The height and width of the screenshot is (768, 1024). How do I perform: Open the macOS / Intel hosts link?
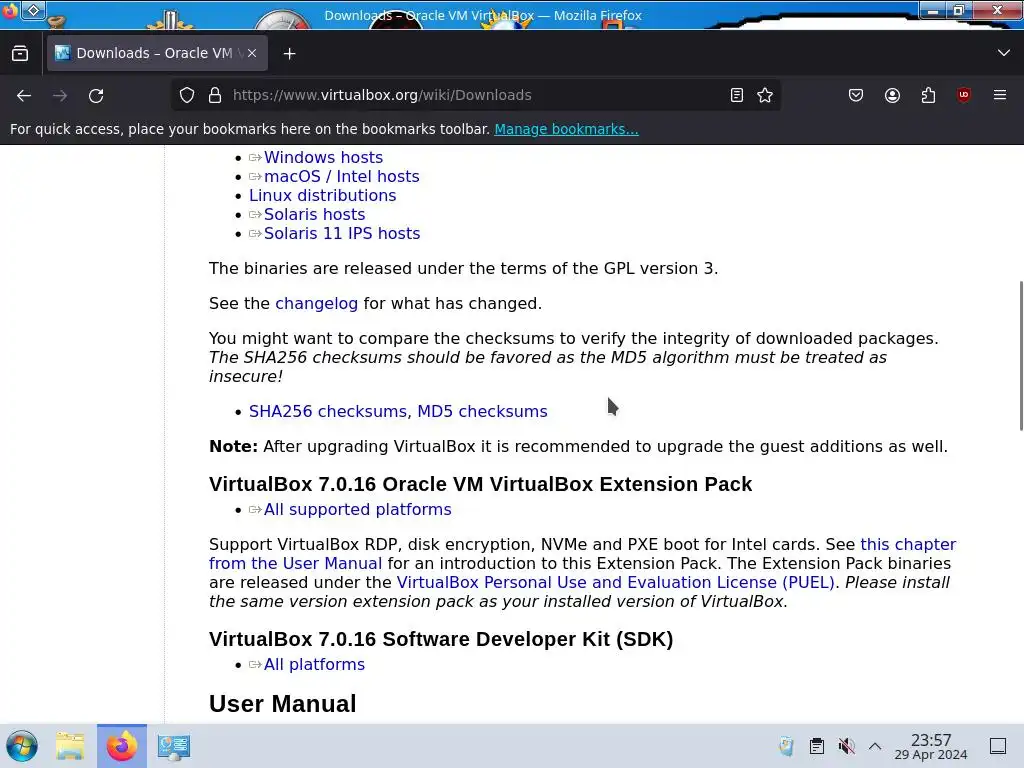(342, 176)
